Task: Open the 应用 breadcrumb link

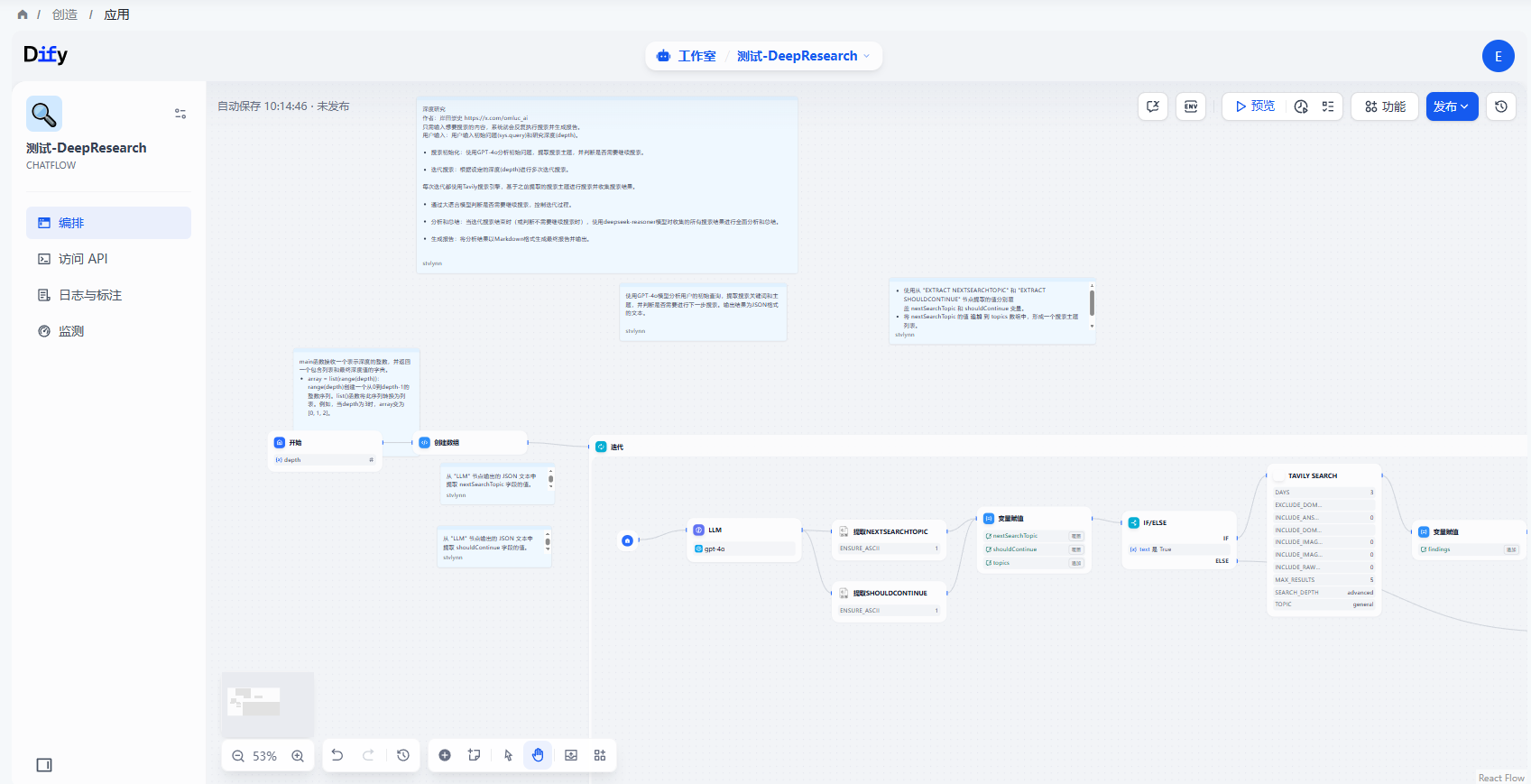Action: tap(116, 14)
